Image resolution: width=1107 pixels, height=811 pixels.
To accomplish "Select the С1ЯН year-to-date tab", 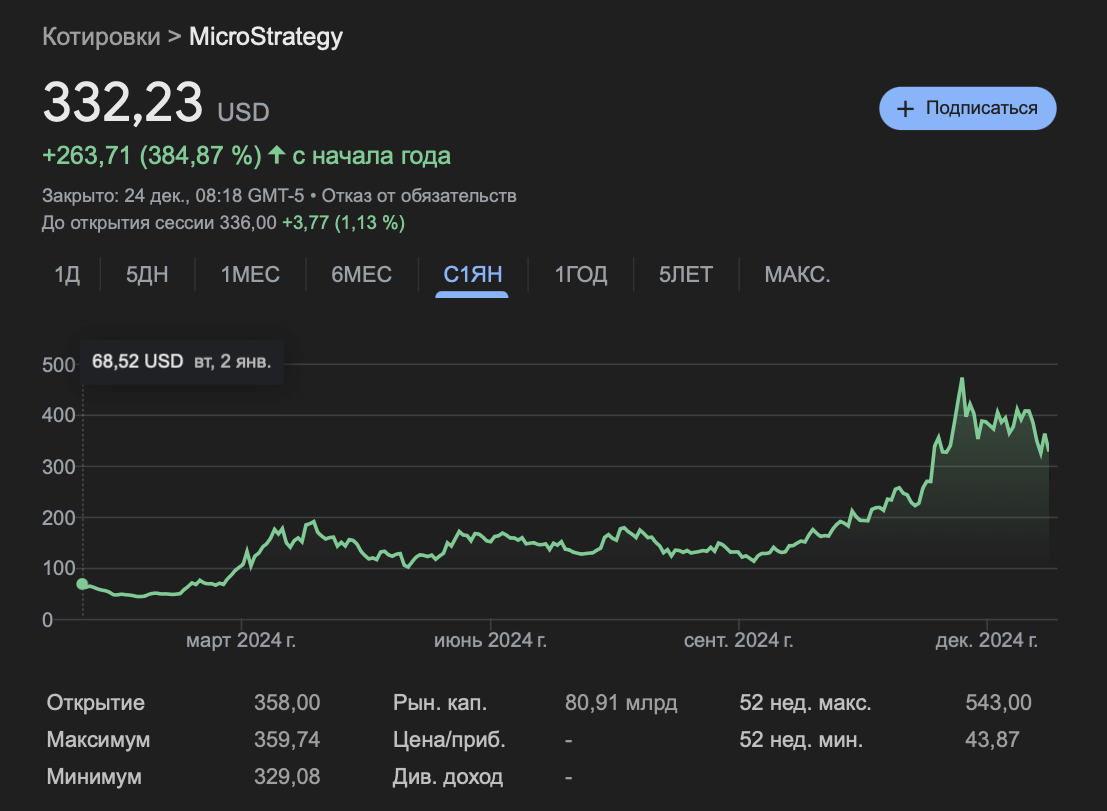I will pos(472,275).
